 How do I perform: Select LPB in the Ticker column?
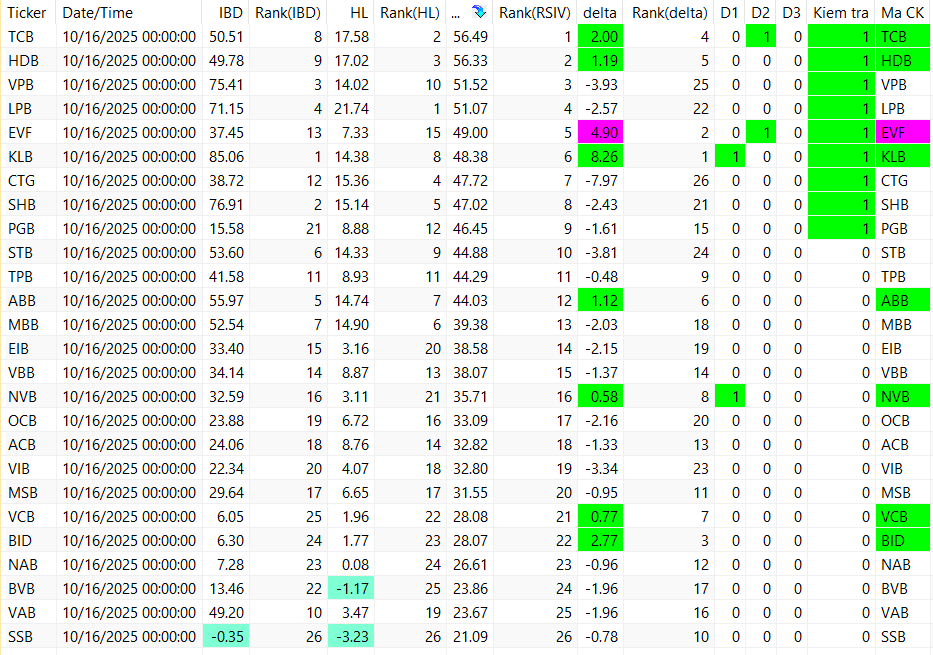[20, 109]
